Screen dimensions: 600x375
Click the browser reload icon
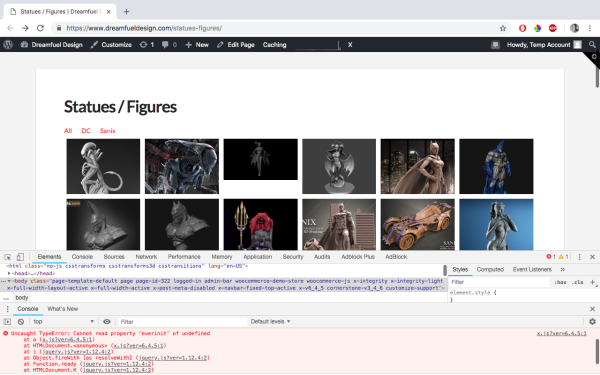(x=40, y=28)
